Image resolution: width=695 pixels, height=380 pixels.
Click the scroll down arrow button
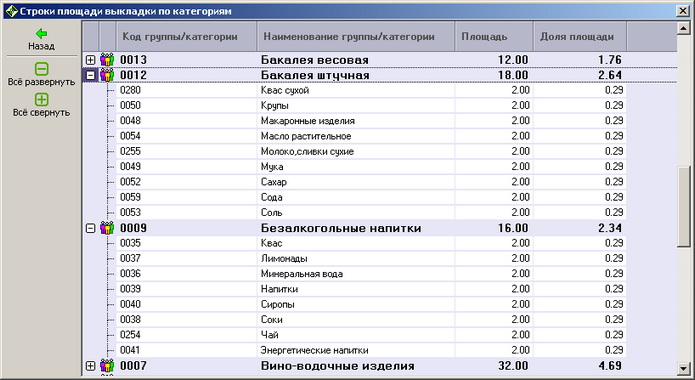(x=684, y=368)
